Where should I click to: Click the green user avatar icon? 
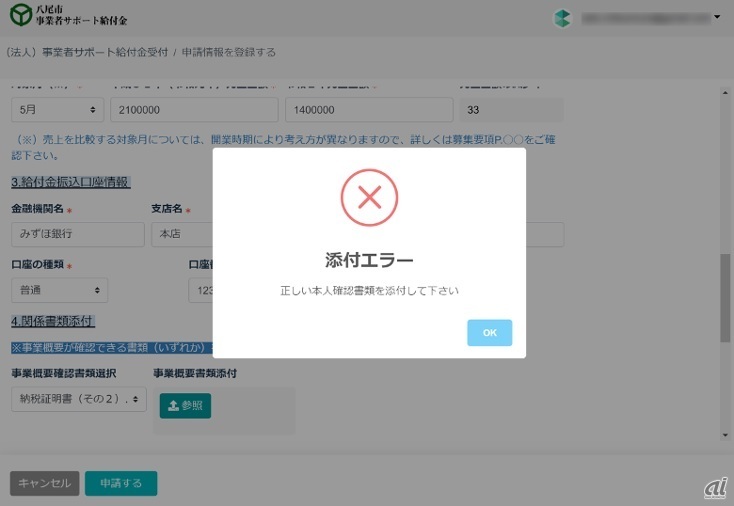tap(562, 18)
